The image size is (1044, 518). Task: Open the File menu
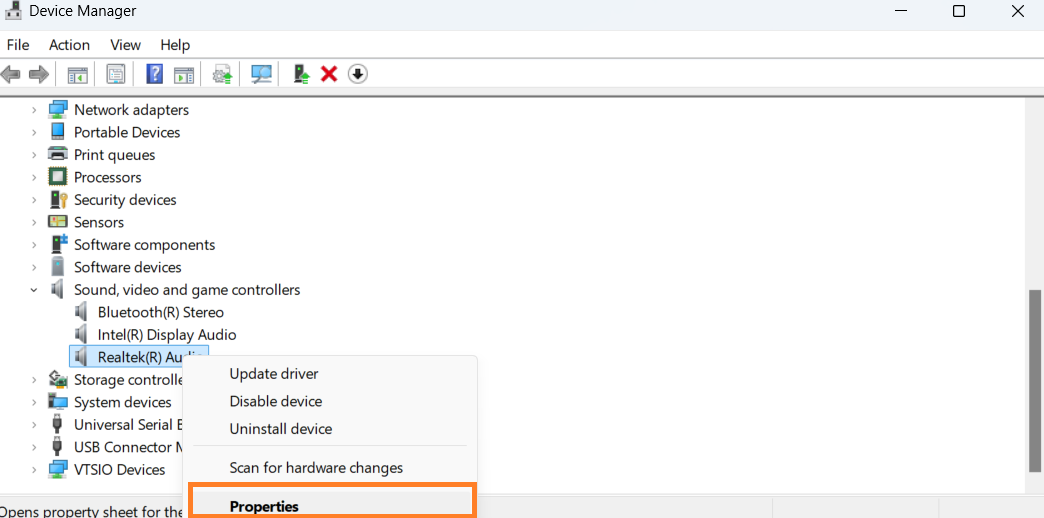pos(18,45)
